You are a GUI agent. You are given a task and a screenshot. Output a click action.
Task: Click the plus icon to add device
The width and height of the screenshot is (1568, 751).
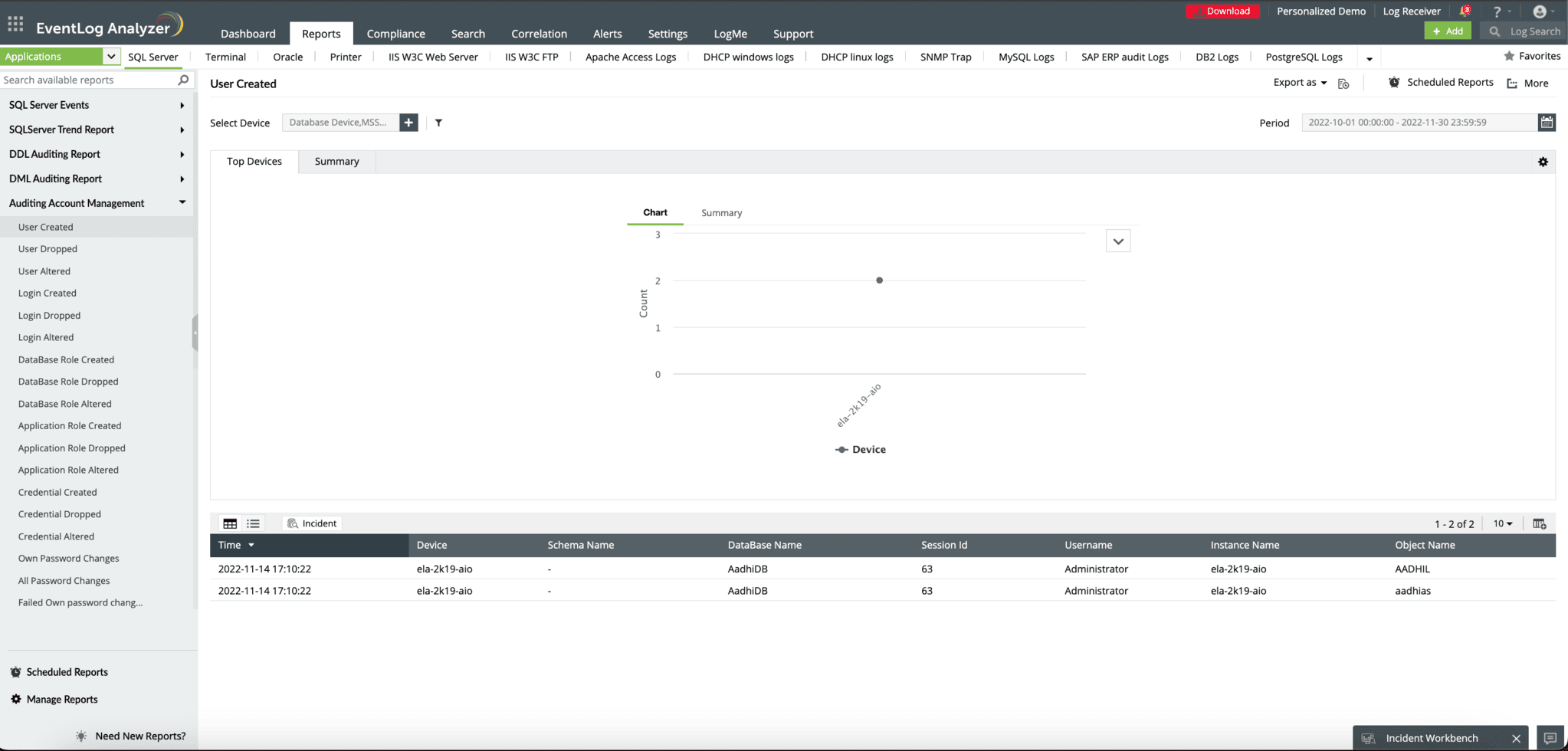click(408, 123)
